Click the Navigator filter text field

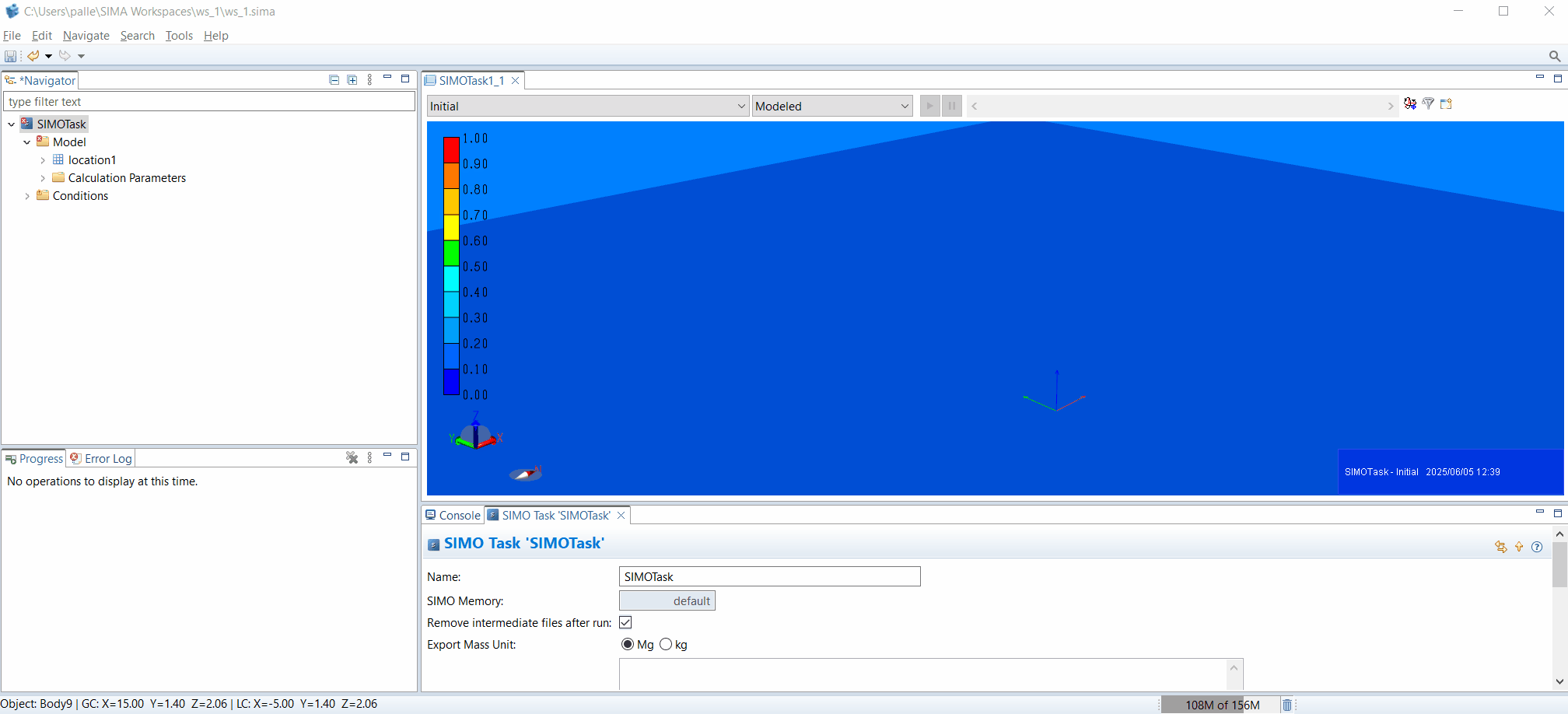coord(209,102)
